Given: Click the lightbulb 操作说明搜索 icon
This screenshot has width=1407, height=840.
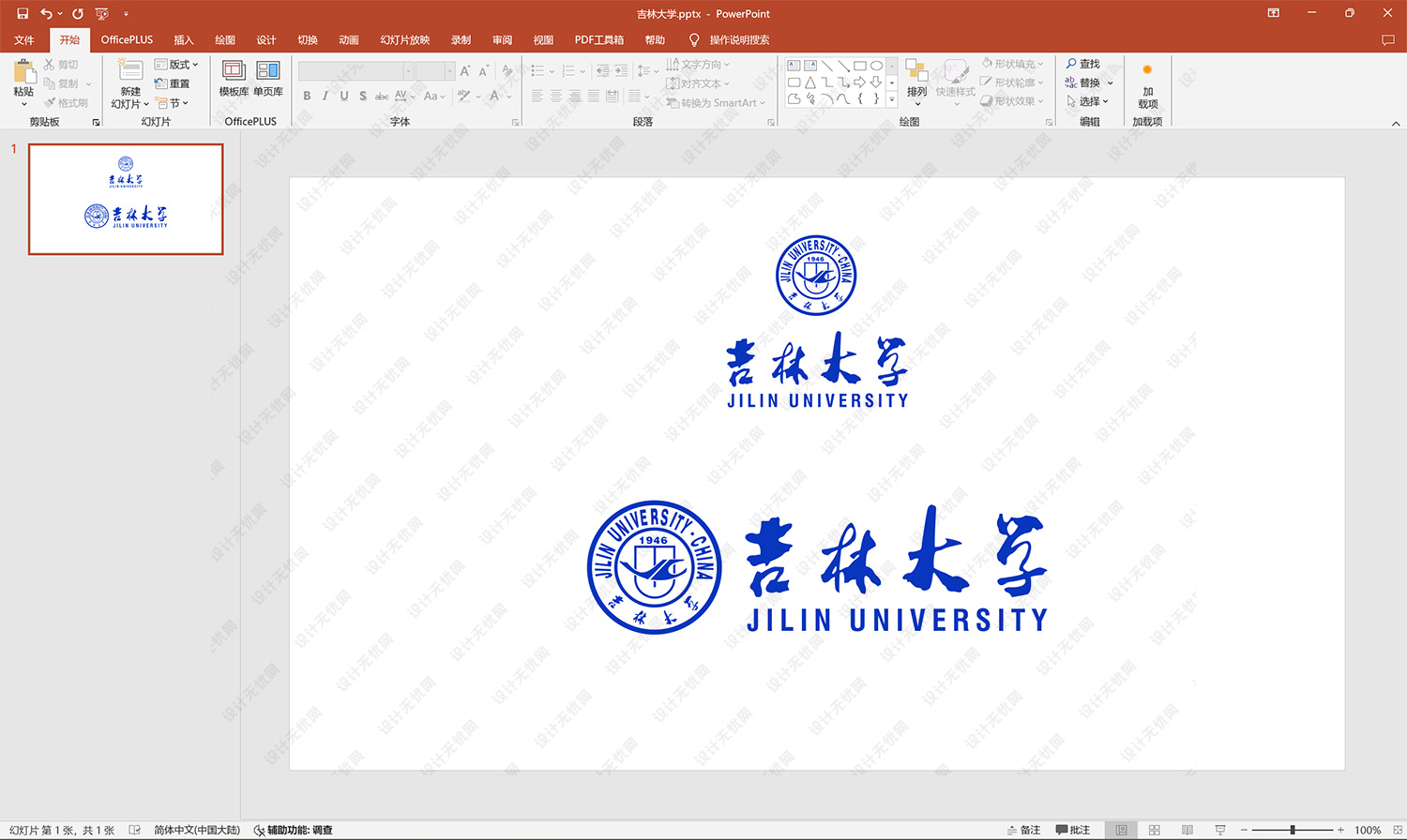Looking at the screenshot, I should (694, 39).
